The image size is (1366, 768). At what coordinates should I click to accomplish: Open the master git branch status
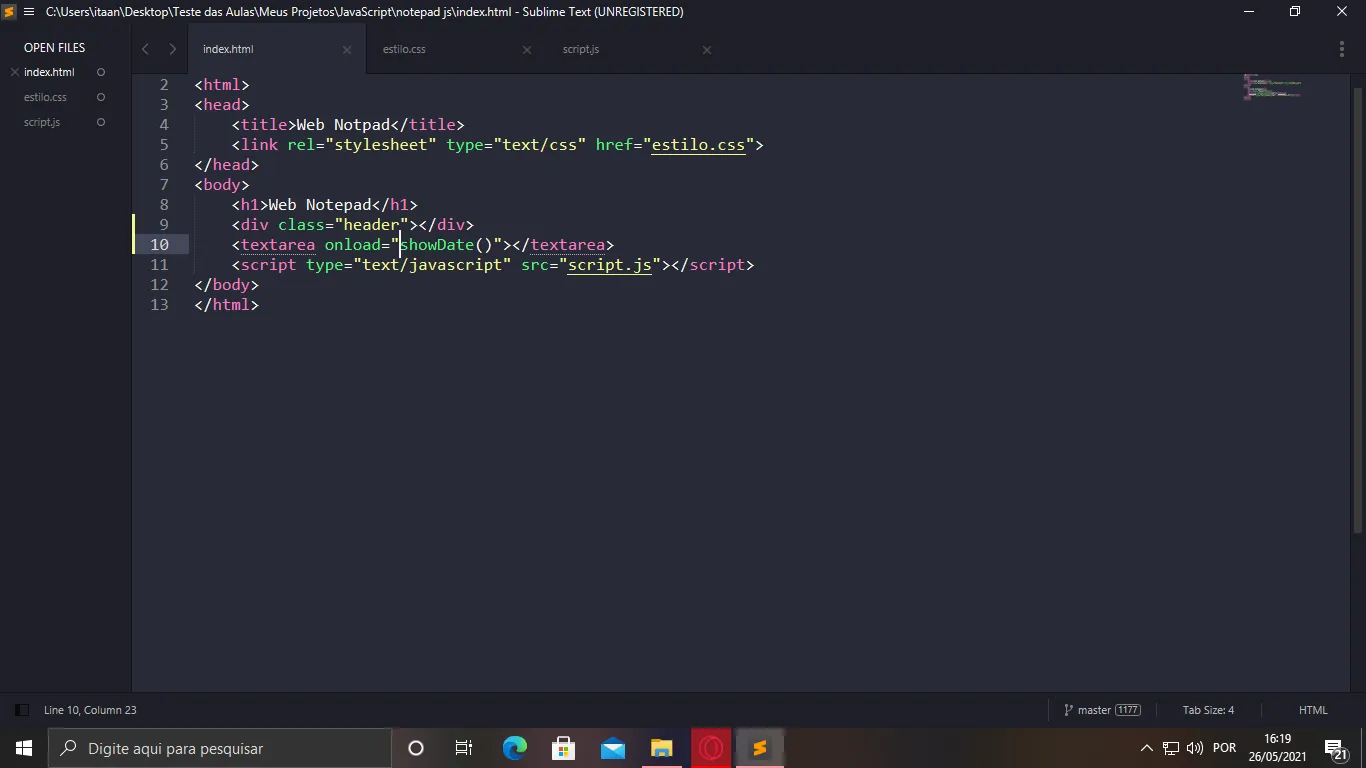click(1101, 710)
